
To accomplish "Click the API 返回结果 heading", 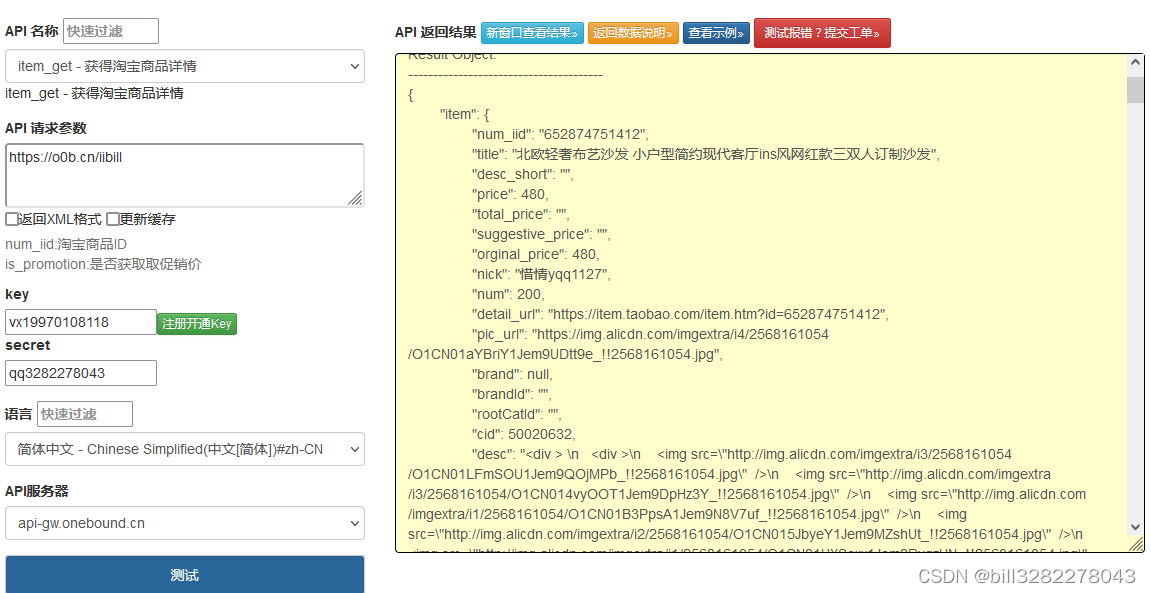I will tap(435, 32).
